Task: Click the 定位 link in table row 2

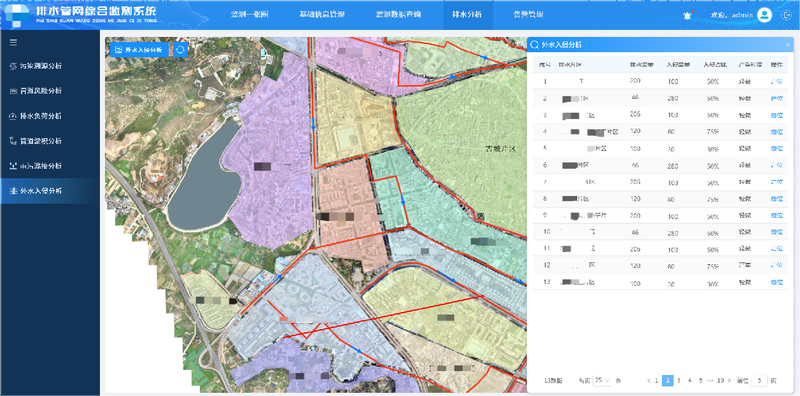Action: (777, 98)
